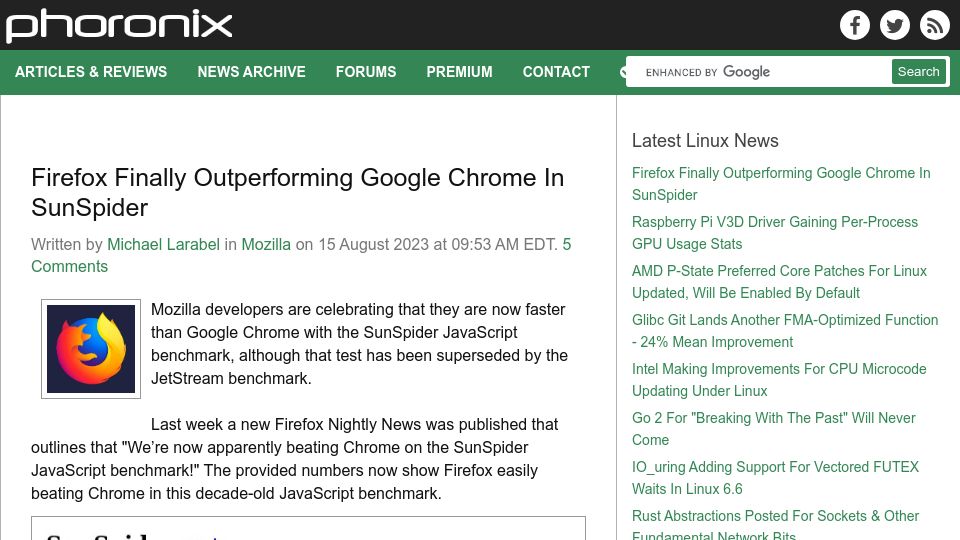Open Intel CPU Microcode Updating link

[779, 380]
